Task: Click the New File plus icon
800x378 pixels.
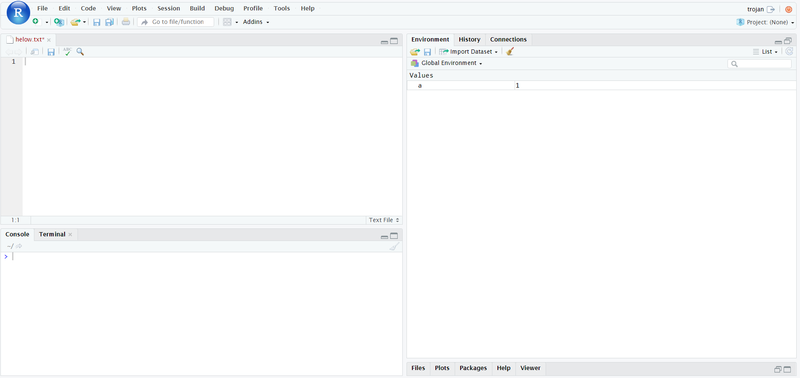Action: click(35, 22)
